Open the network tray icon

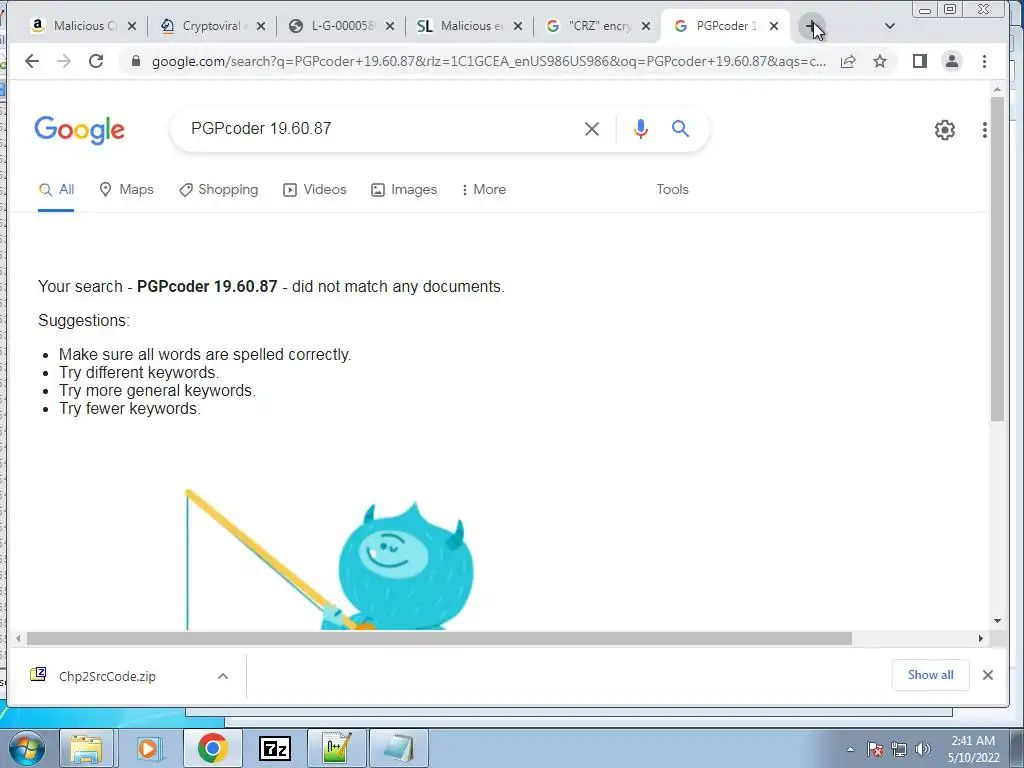(x=899, y=749)
